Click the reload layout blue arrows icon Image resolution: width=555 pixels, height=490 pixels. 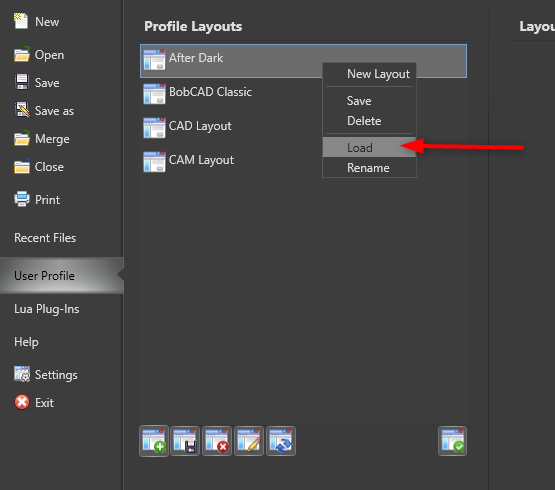pyautogui.click(x=281, y=441)
